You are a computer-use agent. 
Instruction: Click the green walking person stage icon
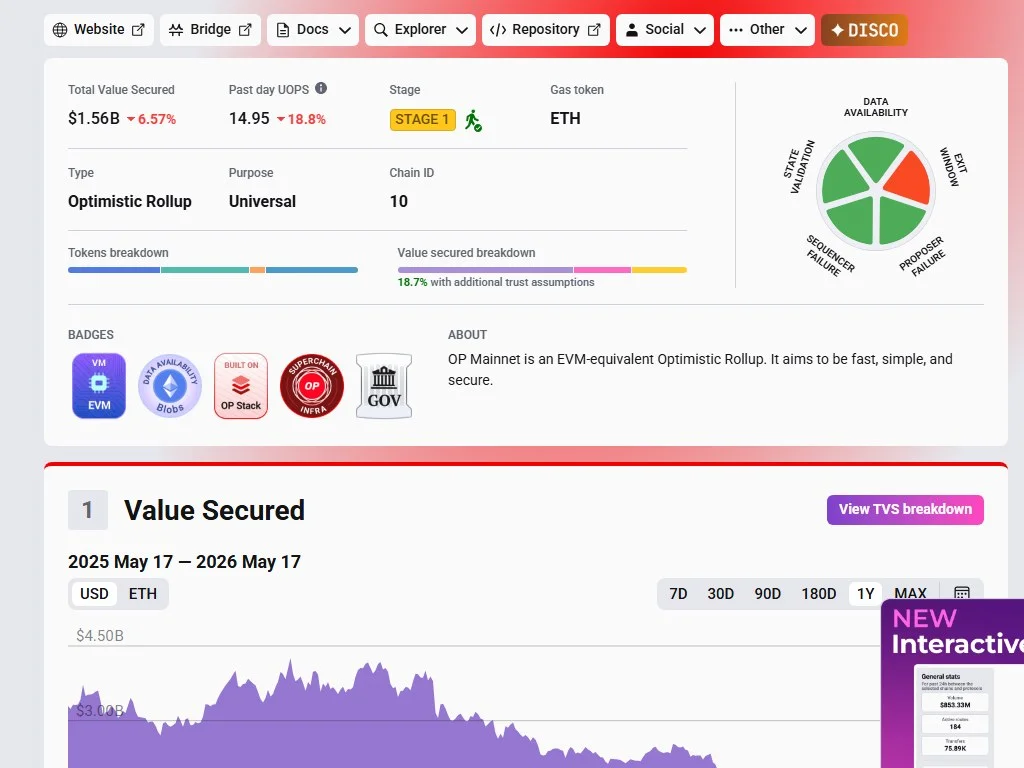point(473,120)
